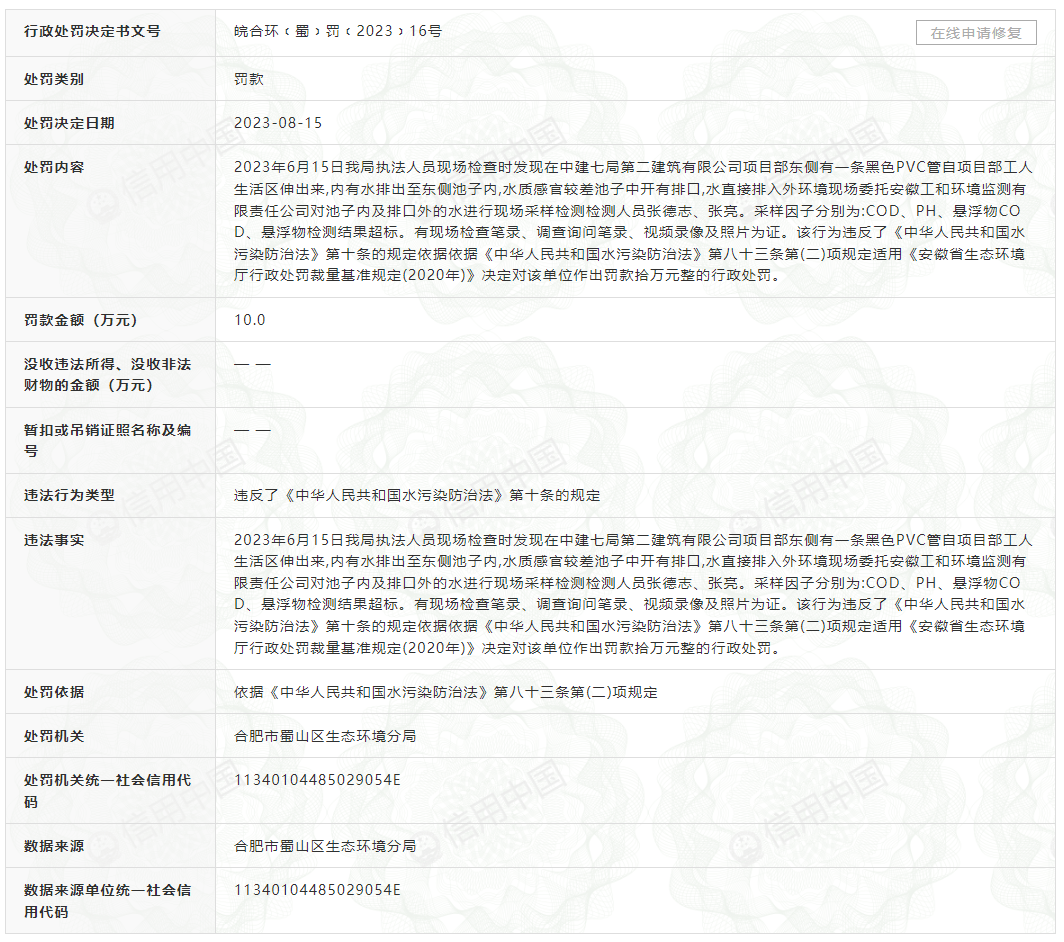Click the 罚款金额（万元）row label
This screenshot has width=1064, height=942.
(x=81, y=320)
